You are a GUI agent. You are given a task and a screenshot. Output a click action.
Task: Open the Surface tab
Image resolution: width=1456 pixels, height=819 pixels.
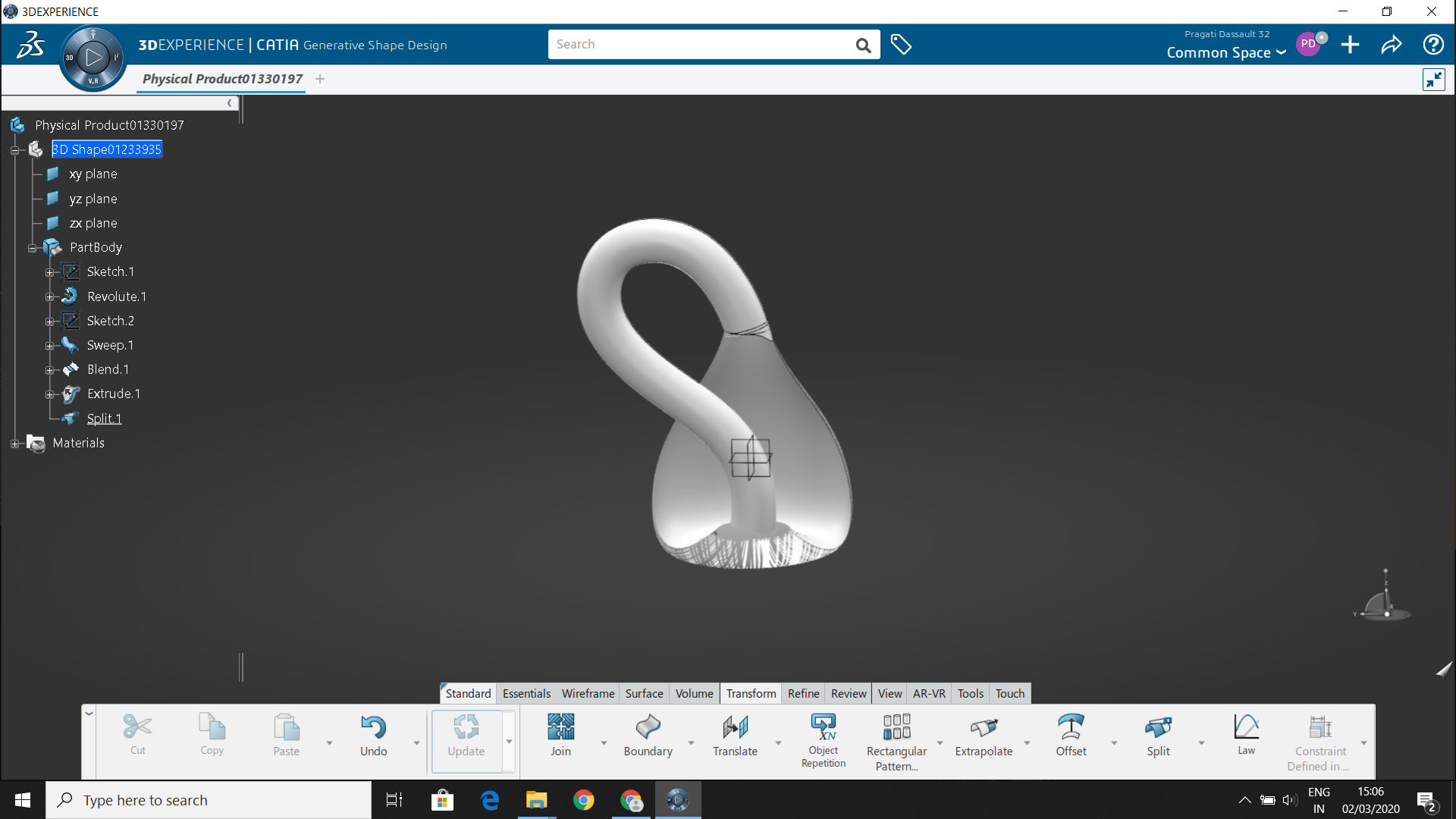point(644,693)
